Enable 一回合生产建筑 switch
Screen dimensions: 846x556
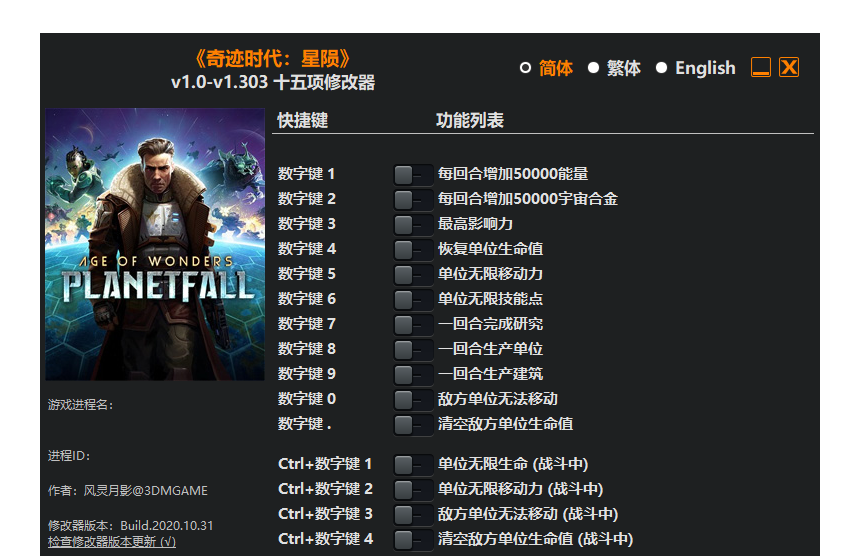413,374
